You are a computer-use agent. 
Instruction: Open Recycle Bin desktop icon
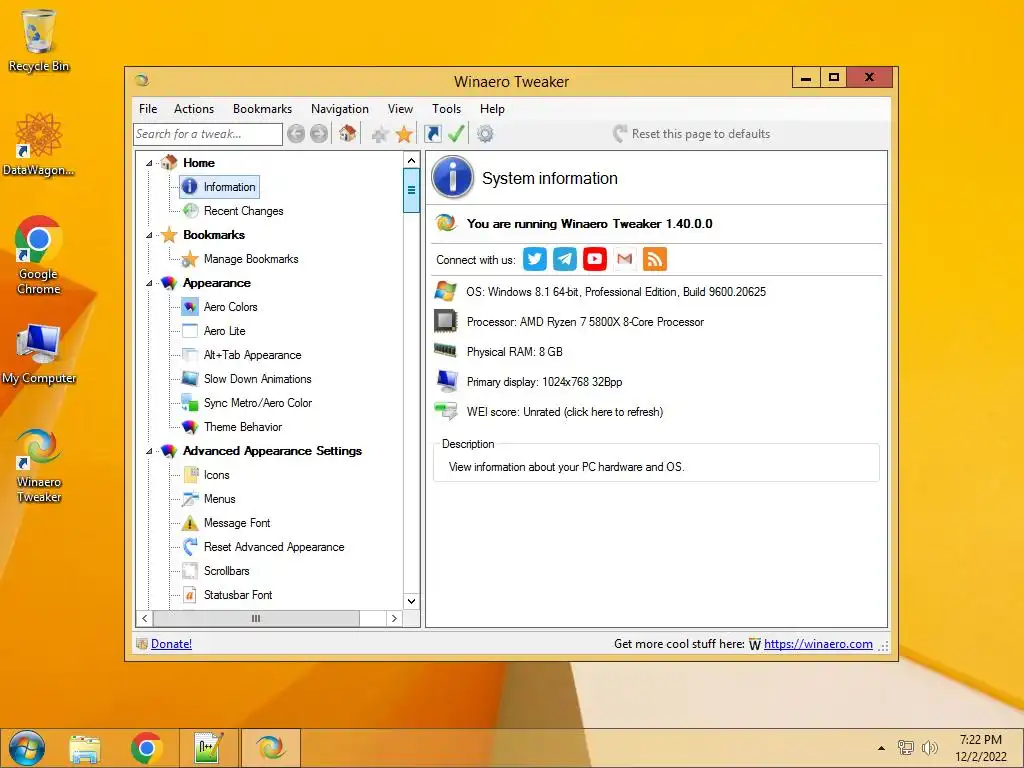pos(39,41)
